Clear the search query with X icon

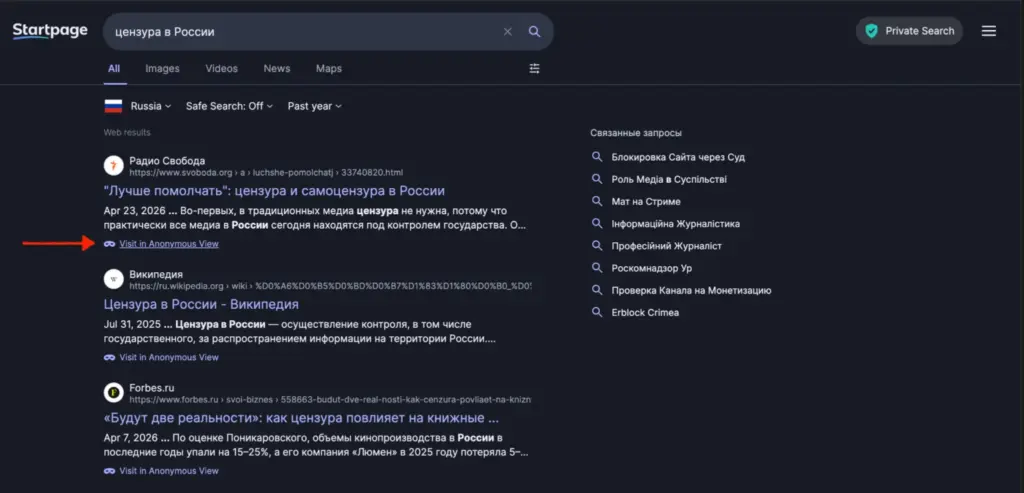coord(507,31)
